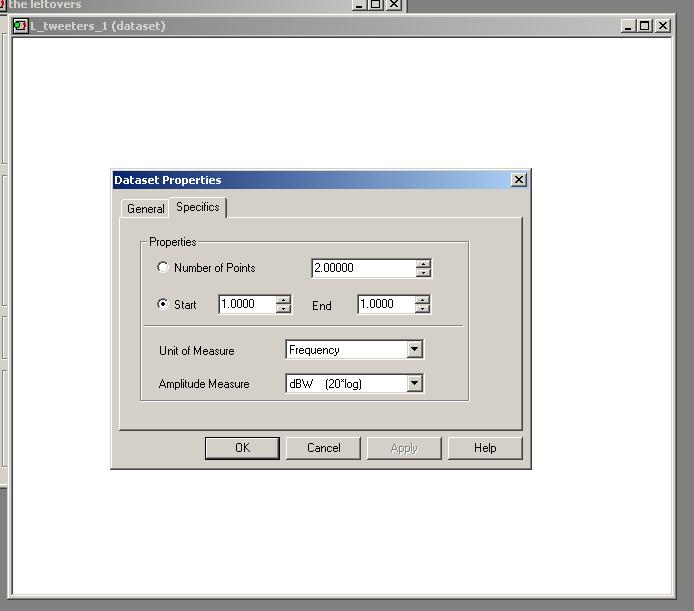Open the Amplitude Measure dropdown
The image size is (694, 611).
point(414,383)
